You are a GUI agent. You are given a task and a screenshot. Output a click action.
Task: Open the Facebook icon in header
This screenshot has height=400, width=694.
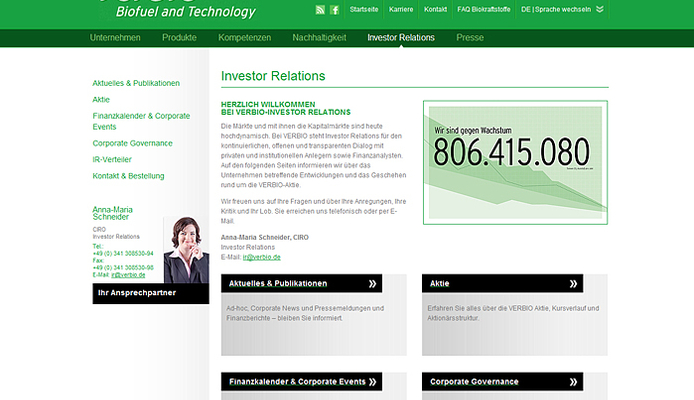[x=335, y=10]
